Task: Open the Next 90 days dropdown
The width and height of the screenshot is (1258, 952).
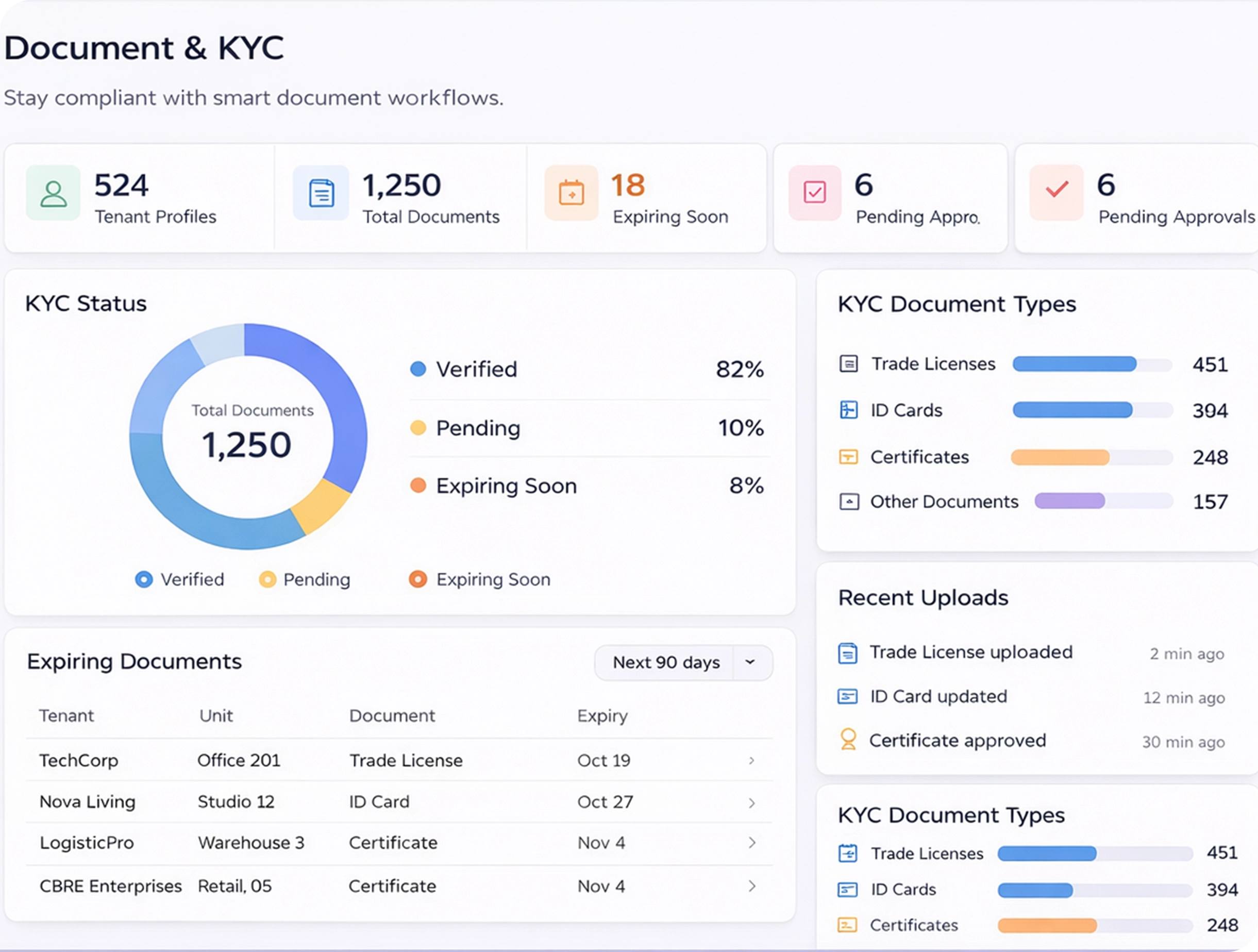Action: coord(682,662)
